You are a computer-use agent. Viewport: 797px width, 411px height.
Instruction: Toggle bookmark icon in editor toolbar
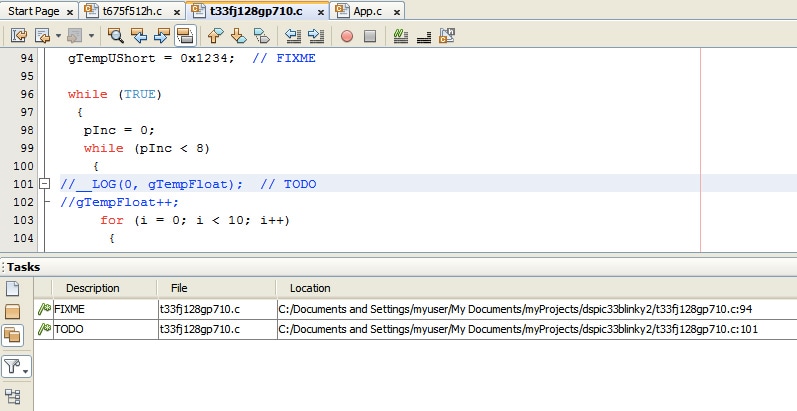pos(262,36)
